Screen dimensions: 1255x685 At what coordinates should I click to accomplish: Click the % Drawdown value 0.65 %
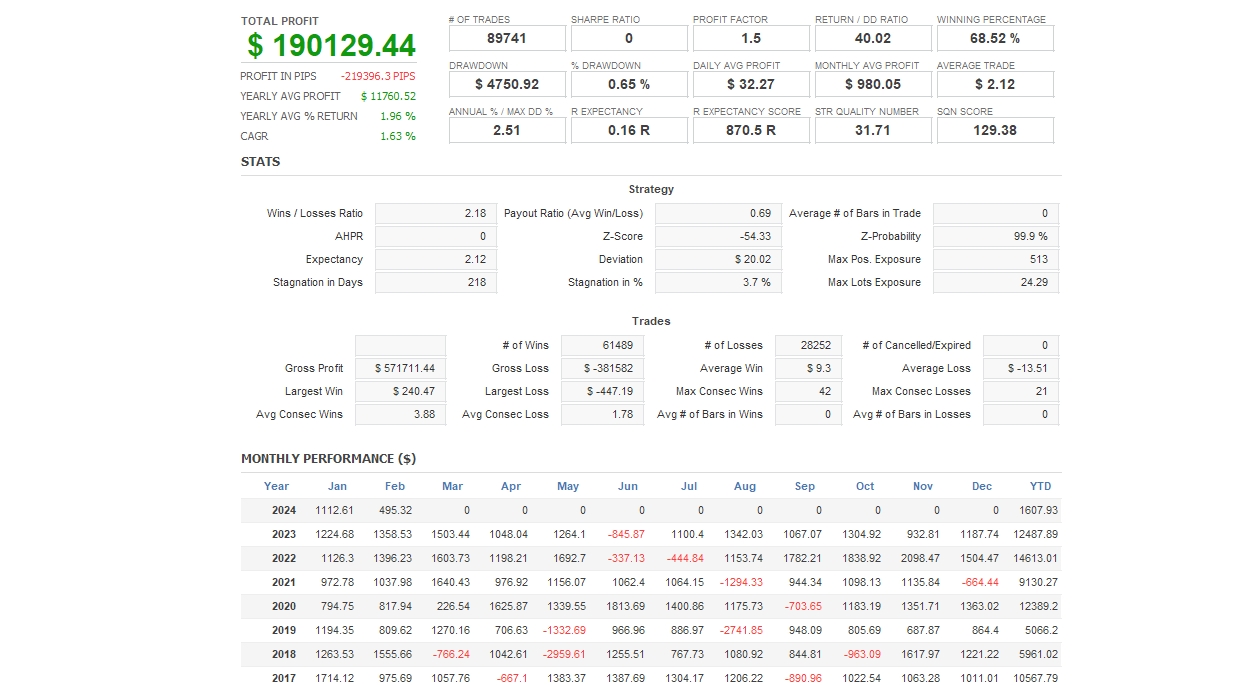pyautogui.click(x=629, y=85)
